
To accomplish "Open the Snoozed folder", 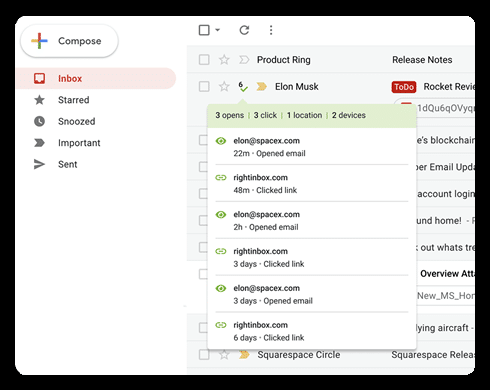I will tap(76, 121).
